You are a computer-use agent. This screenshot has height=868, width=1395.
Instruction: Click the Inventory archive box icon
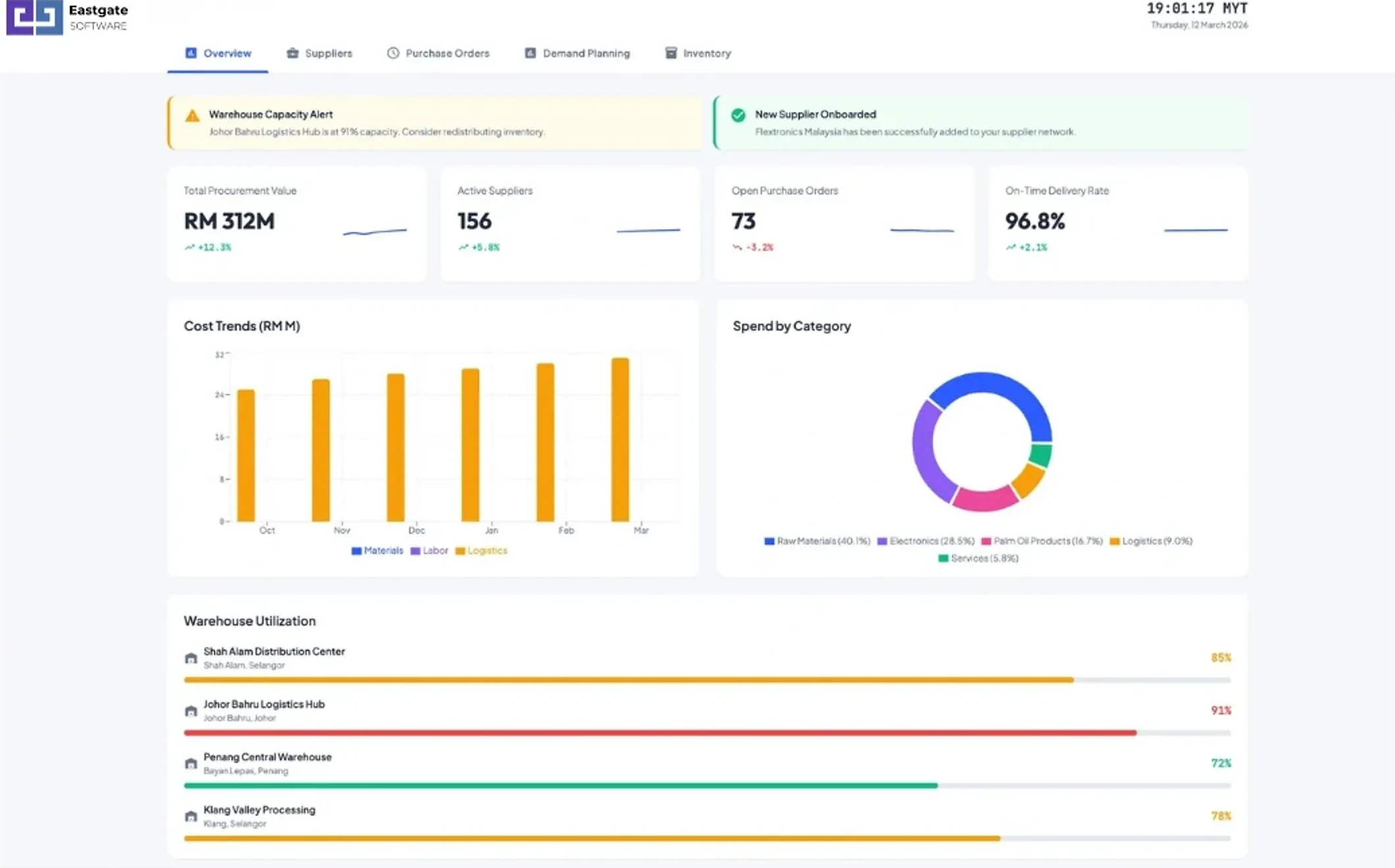pos(671,53)
